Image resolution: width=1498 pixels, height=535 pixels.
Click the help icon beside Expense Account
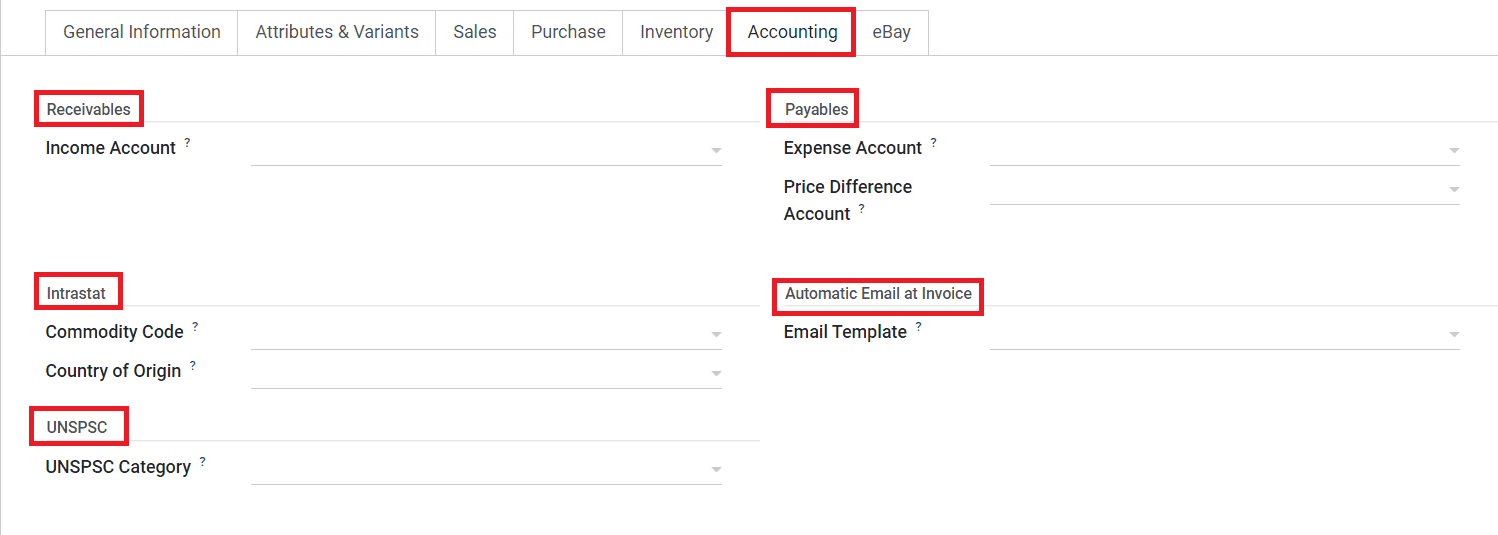pos(933,143)
